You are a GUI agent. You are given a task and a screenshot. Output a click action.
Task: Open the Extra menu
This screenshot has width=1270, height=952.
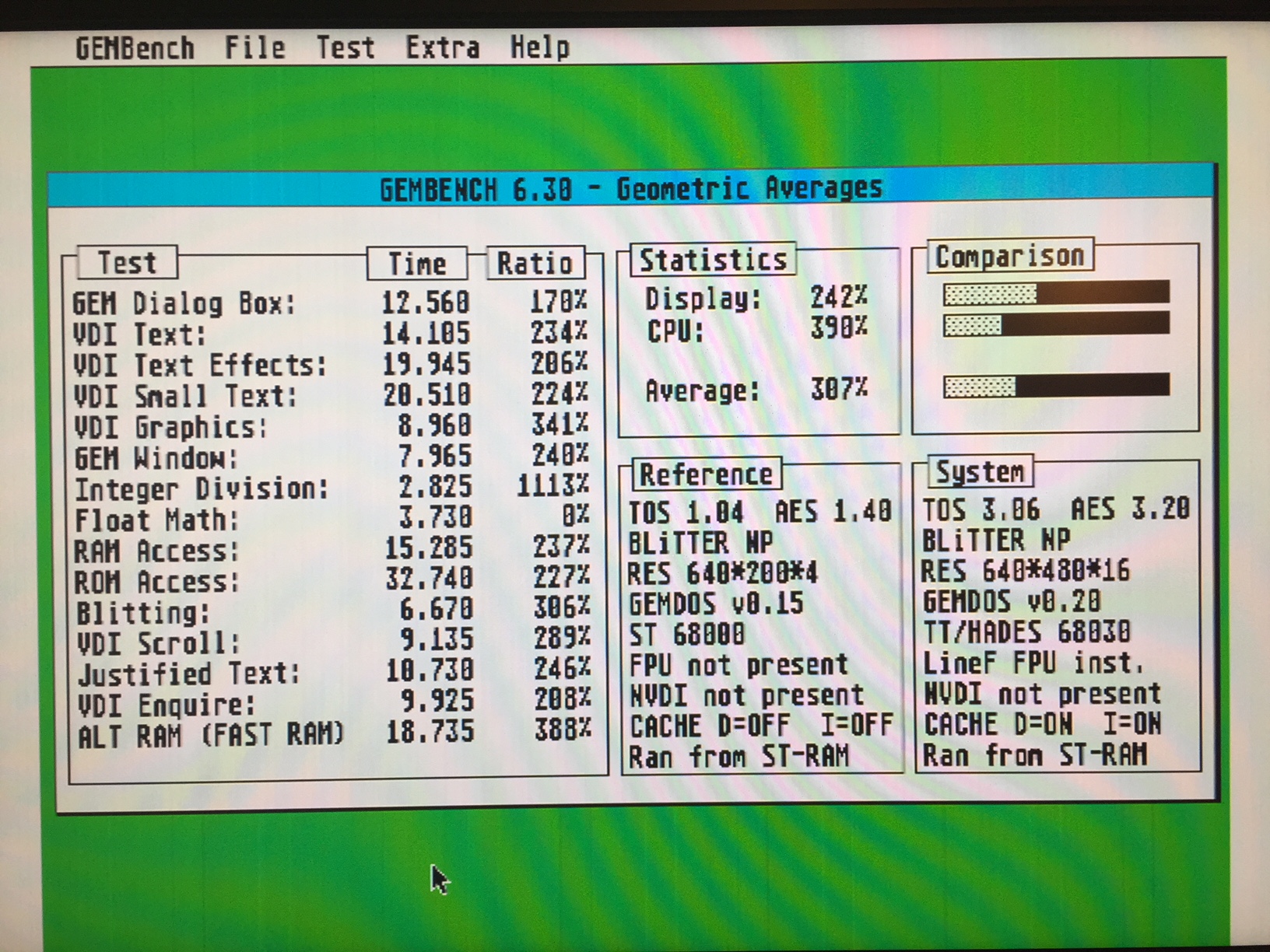tap(442, 48)
